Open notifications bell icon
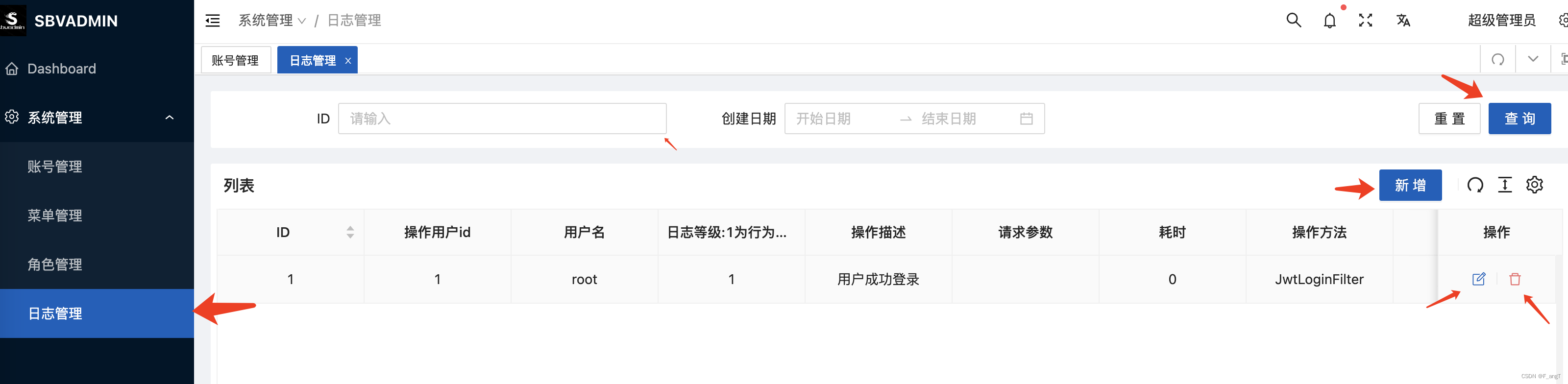The height and width of the screenshot is (384, 1568). 1330,21
